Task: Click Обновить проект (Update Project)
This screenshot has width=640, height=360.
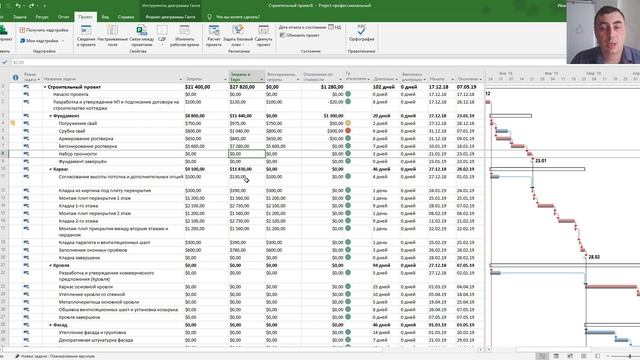Action: tap(300, 35)
